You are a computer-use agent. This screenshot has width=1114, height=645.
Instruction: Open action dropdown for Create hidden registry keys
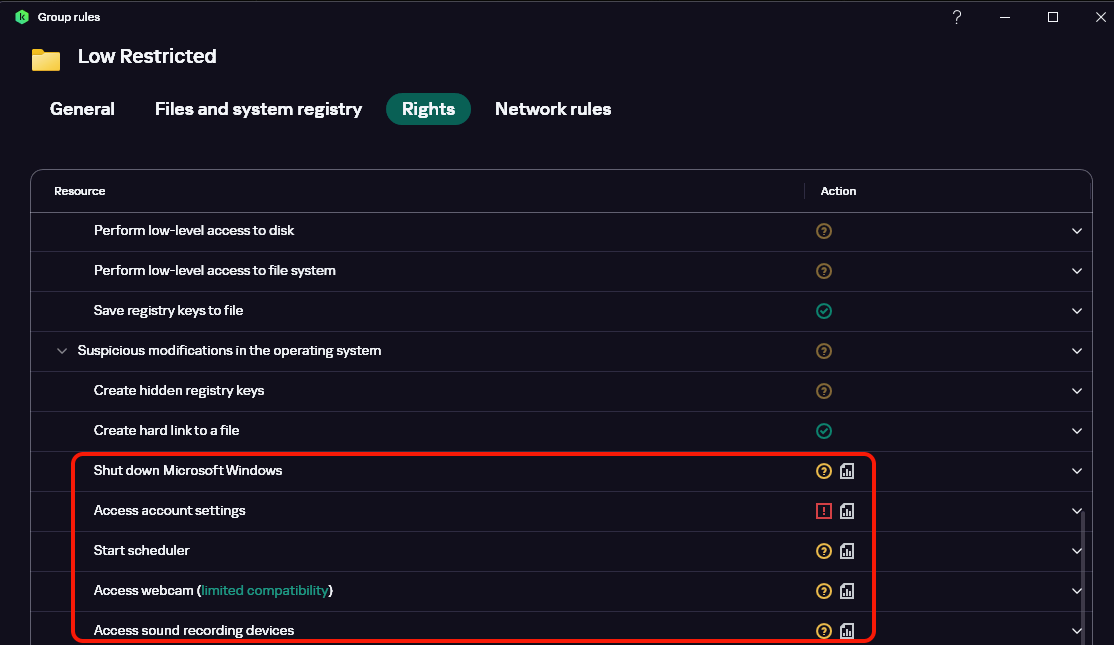click(1077, 391)
